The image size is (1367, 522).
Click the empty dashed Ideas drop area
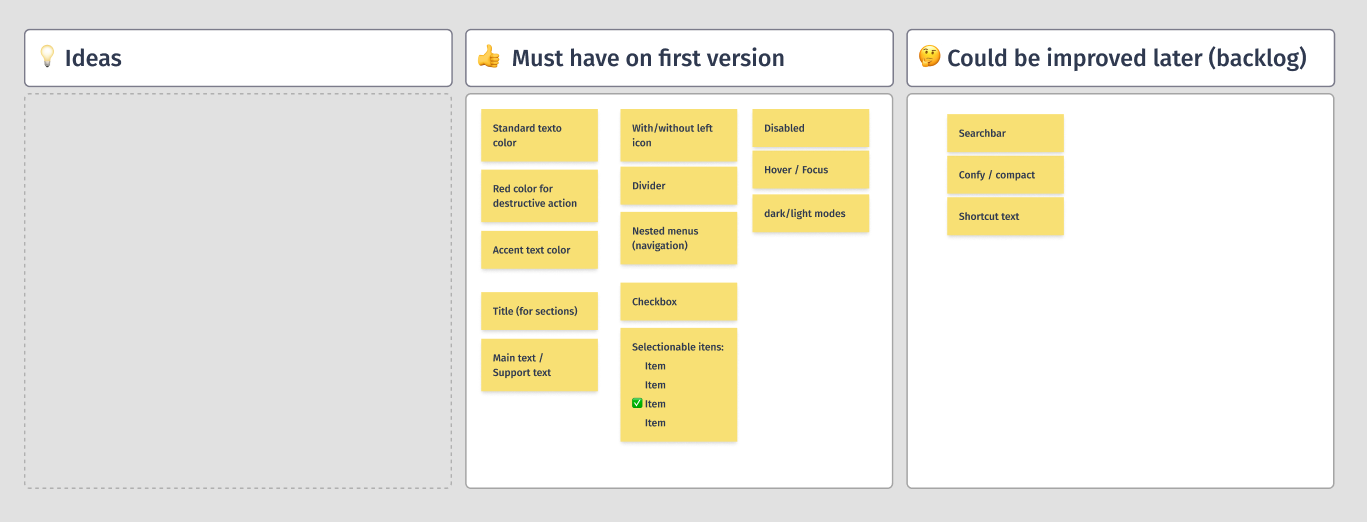tap(238, 290)
